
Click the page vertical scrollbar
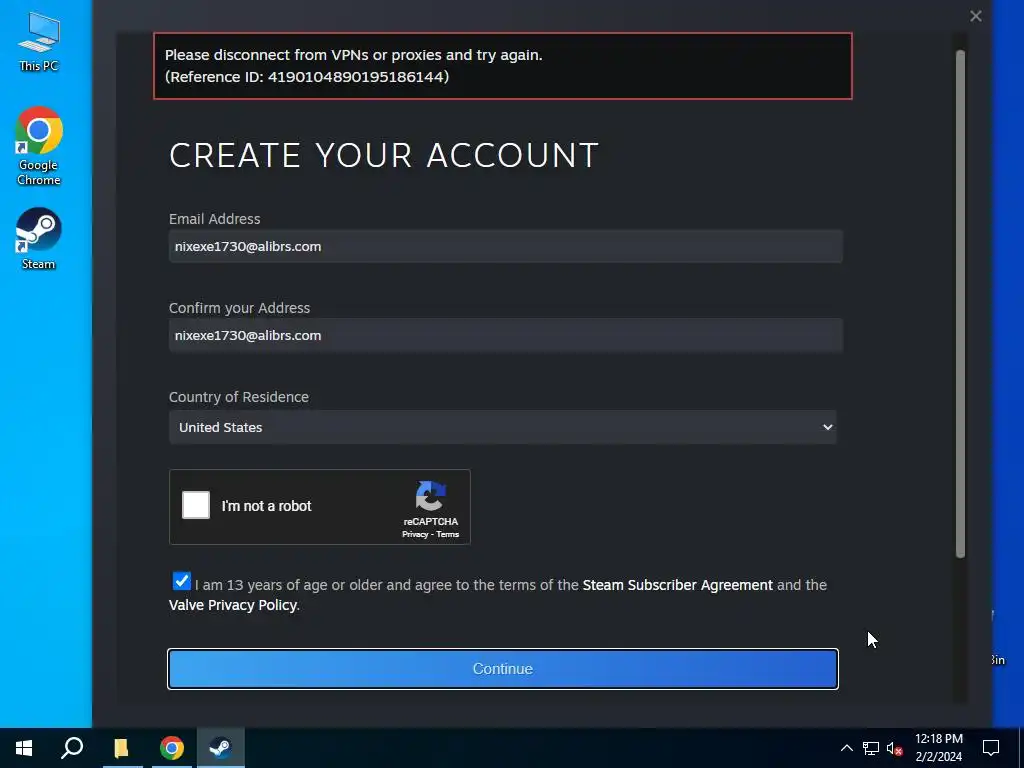pyautogui.click(x=960, y=304)
